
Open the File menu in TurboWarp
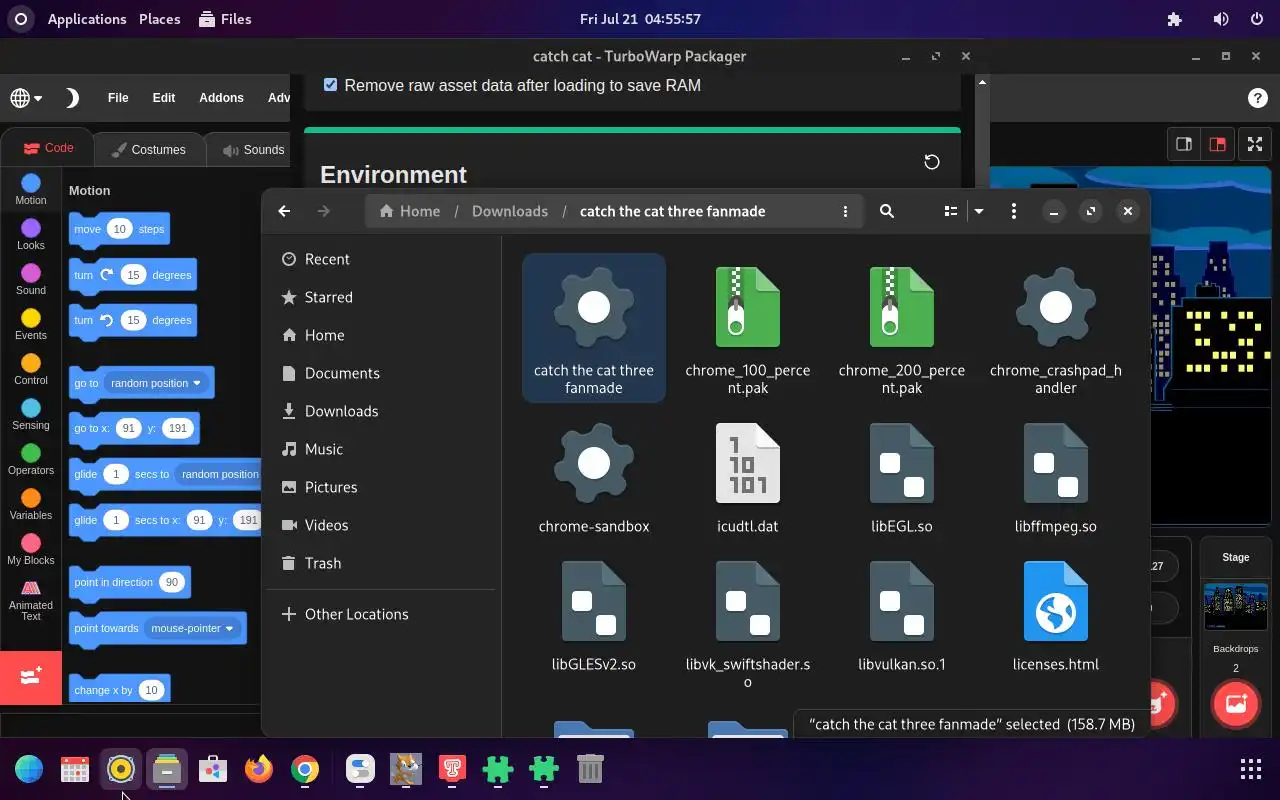[118, 98]
